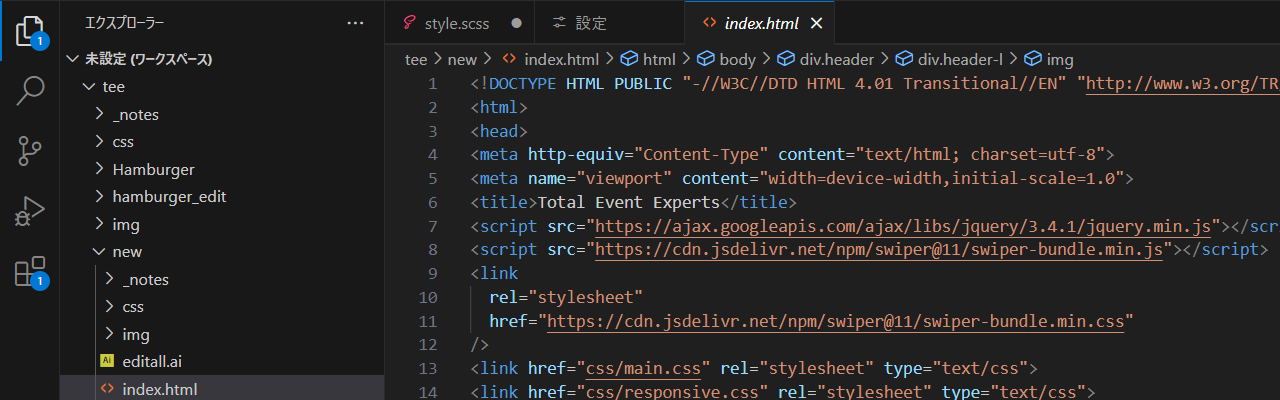The image size is (1280, 400).
Task: Click the body breadcrumb segment
Action: pos(737,59)
